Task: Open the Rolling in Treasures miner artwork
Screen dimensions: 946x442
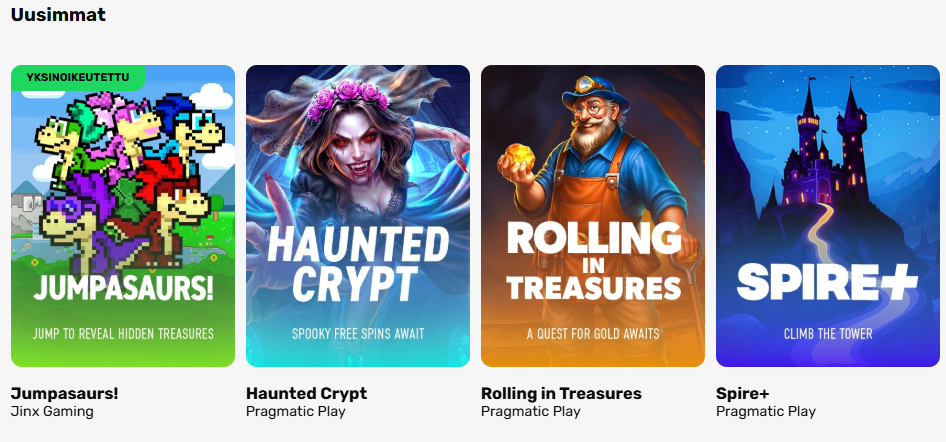Action: pyautogui.click(x=592, y=216)
